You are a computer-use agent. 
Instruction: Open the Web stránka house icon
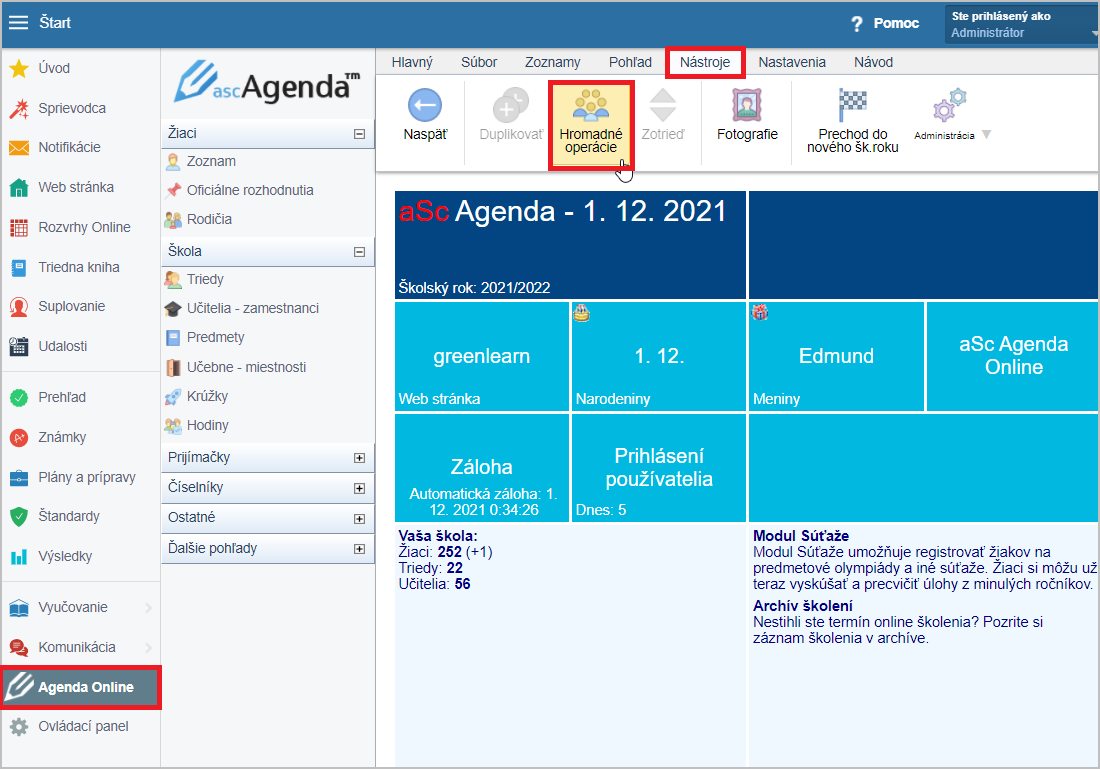point(19,187)
